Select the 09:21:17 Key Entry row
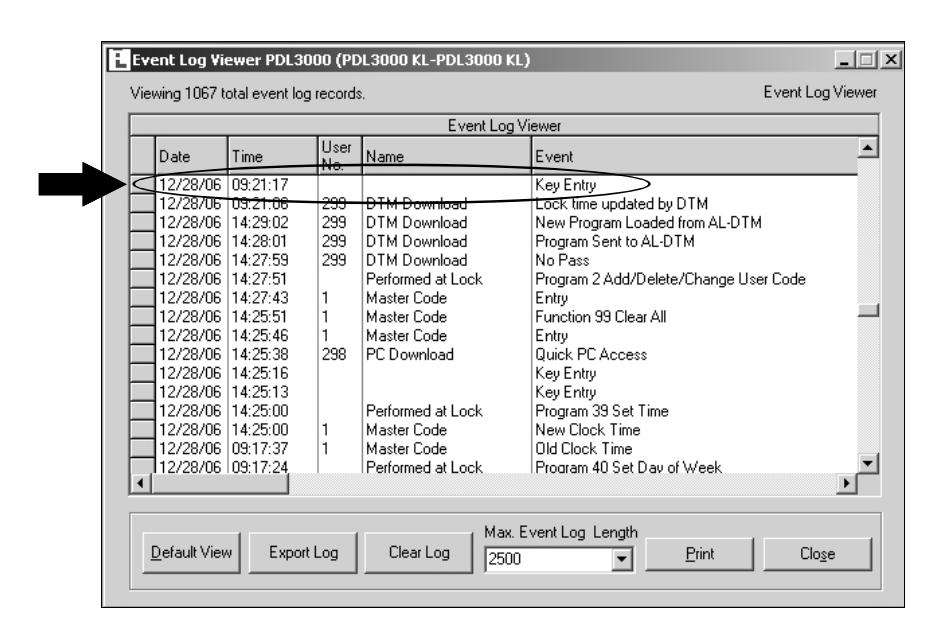 pos(494,184)
